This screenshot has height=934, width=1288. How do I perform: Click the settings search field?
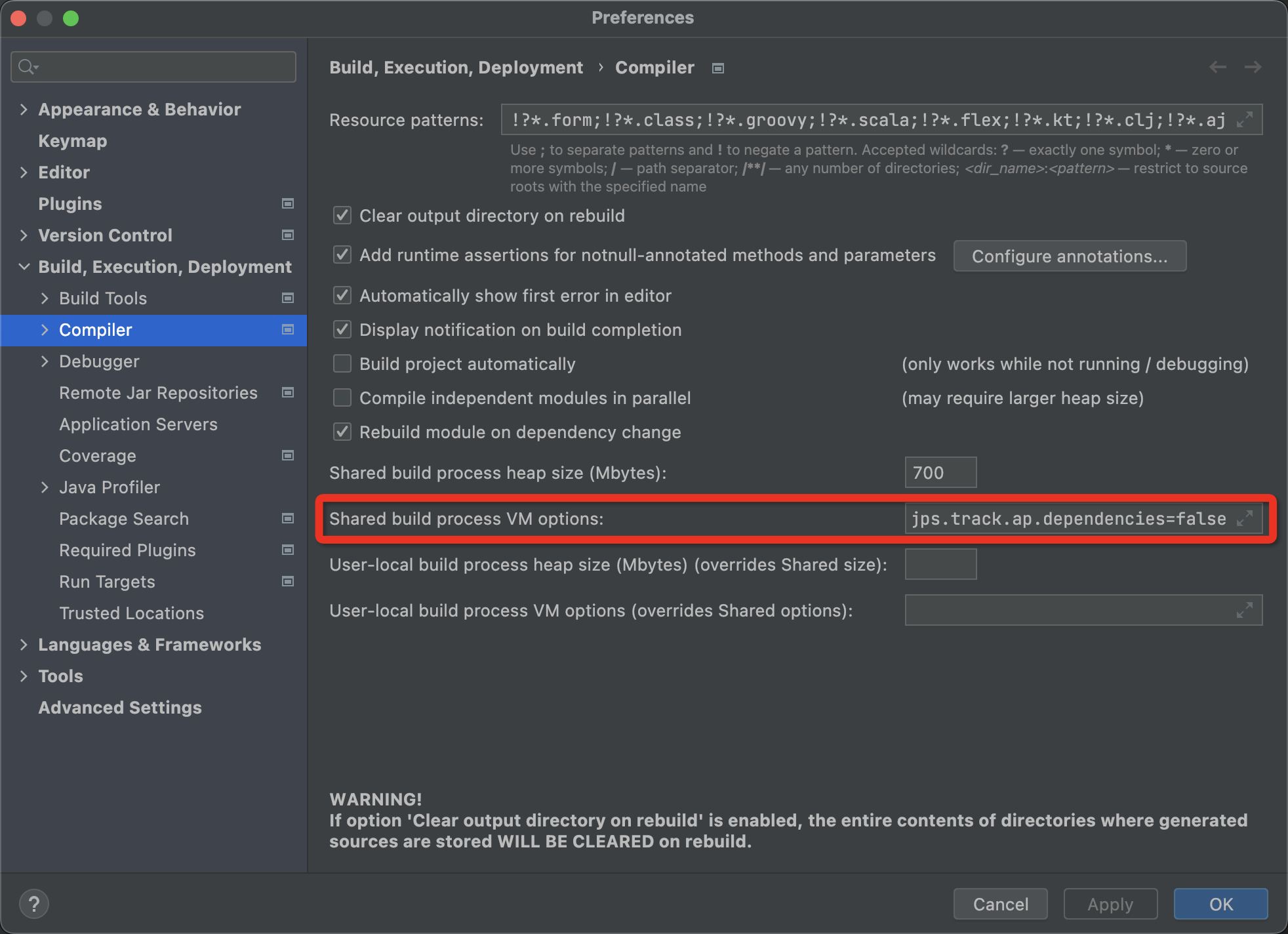pyautogui.click(x=153, y=67)
